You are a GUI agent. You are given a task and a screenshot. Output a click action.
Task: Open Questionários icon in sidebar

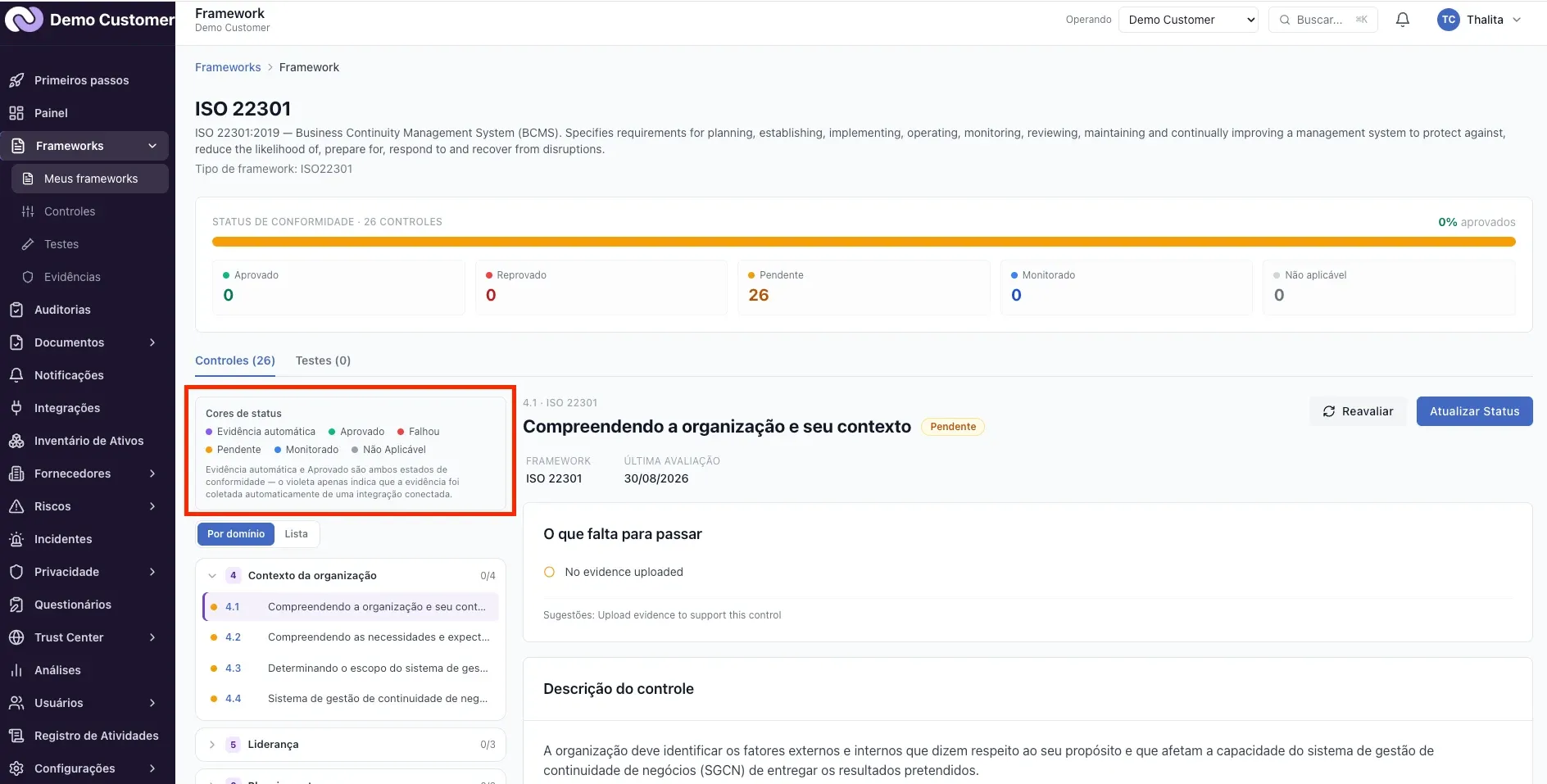pos(16,605)
